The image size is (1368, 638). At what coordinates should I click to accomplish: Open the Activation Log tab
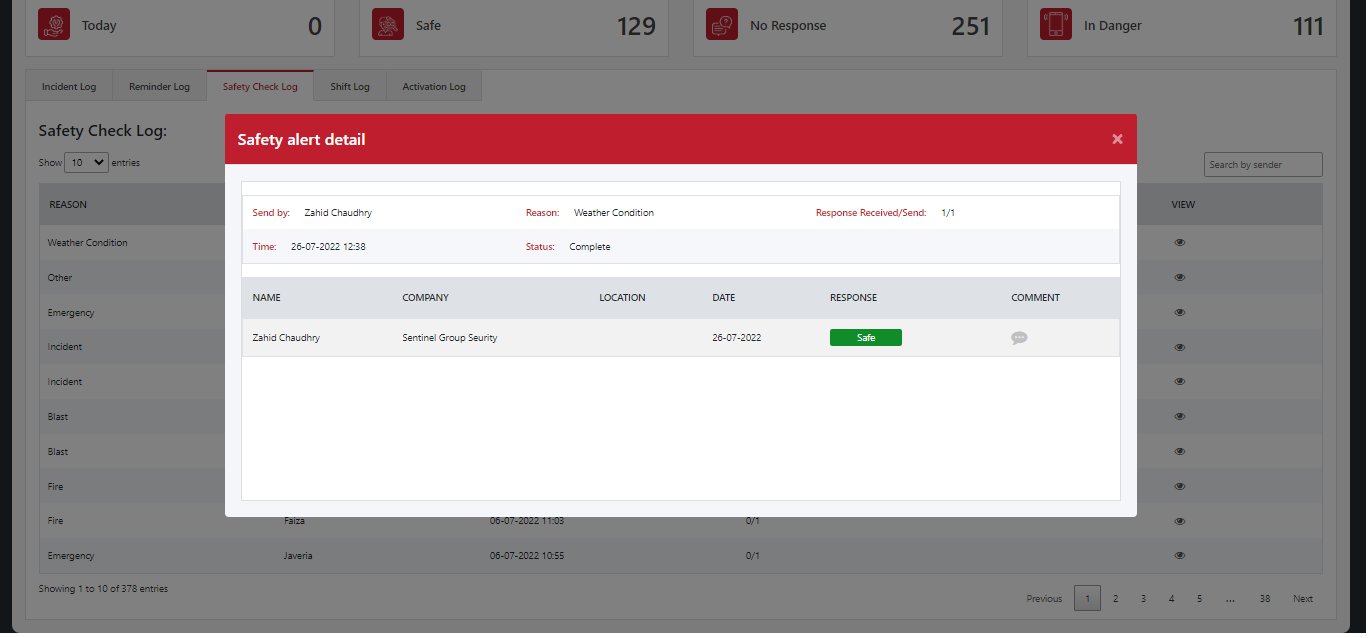tap(434, 87)
